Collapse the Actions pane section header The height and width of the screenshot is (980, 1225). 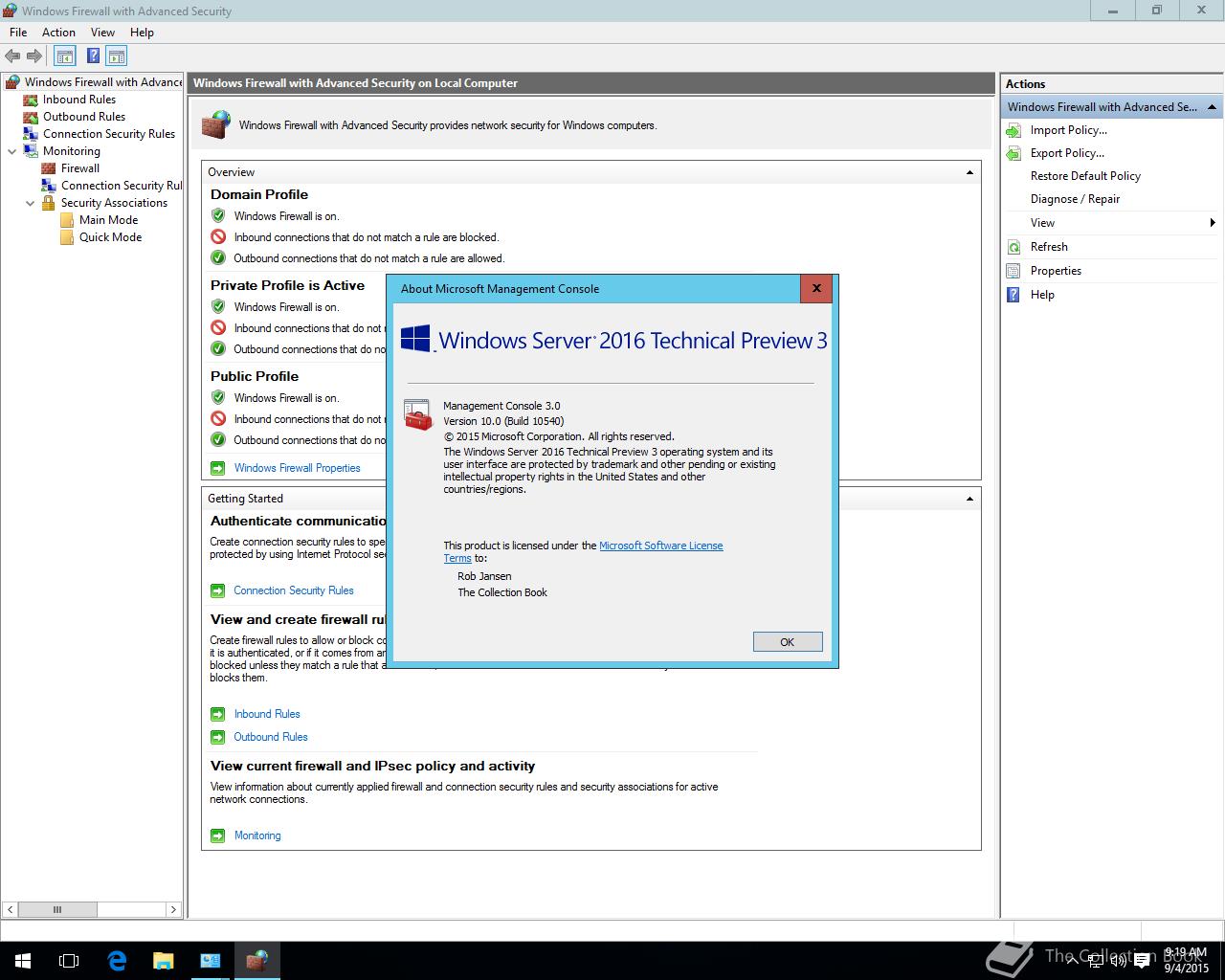point(1212,107)
